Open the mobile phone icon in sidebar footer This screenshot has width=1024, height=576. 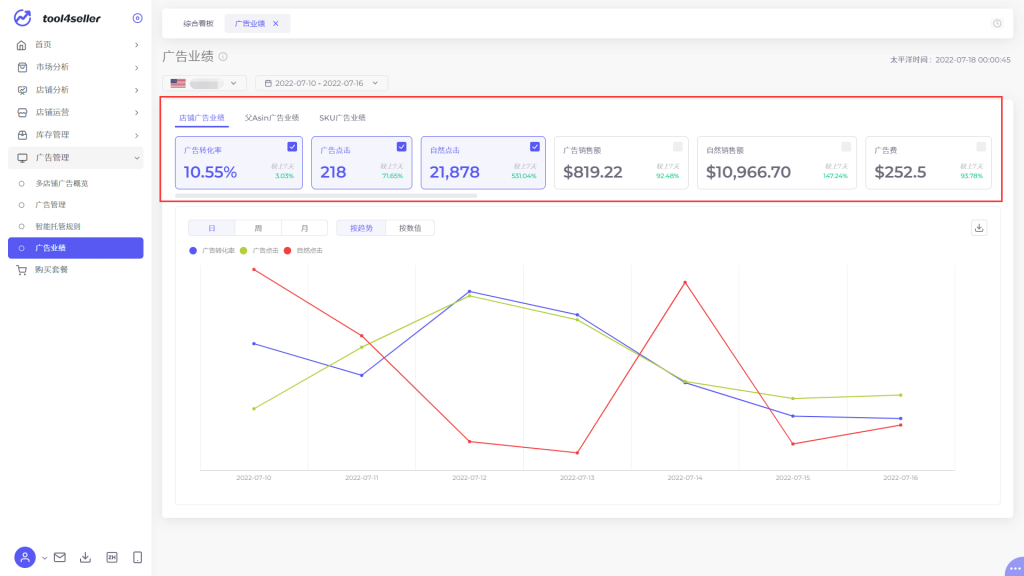[137, 557]
